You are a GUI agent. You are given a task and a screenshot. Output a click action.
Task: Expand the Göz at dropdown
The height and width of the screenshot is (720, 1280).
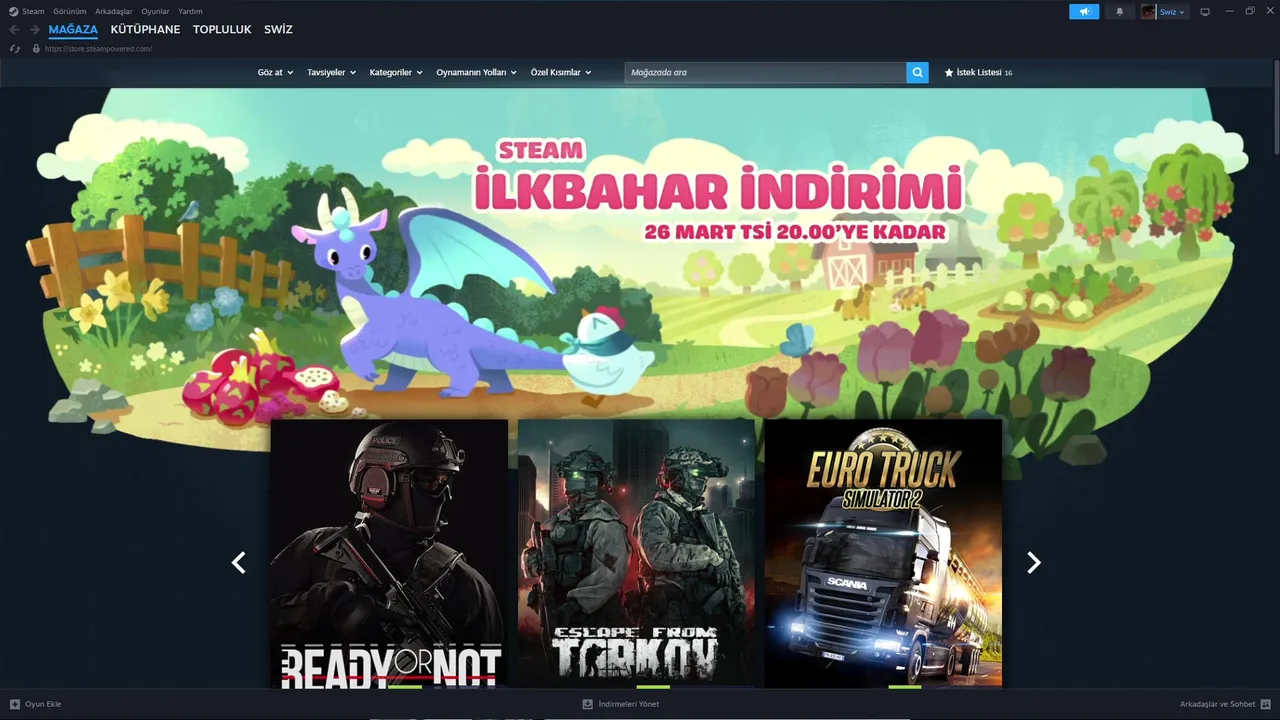[x=275, y=72]
